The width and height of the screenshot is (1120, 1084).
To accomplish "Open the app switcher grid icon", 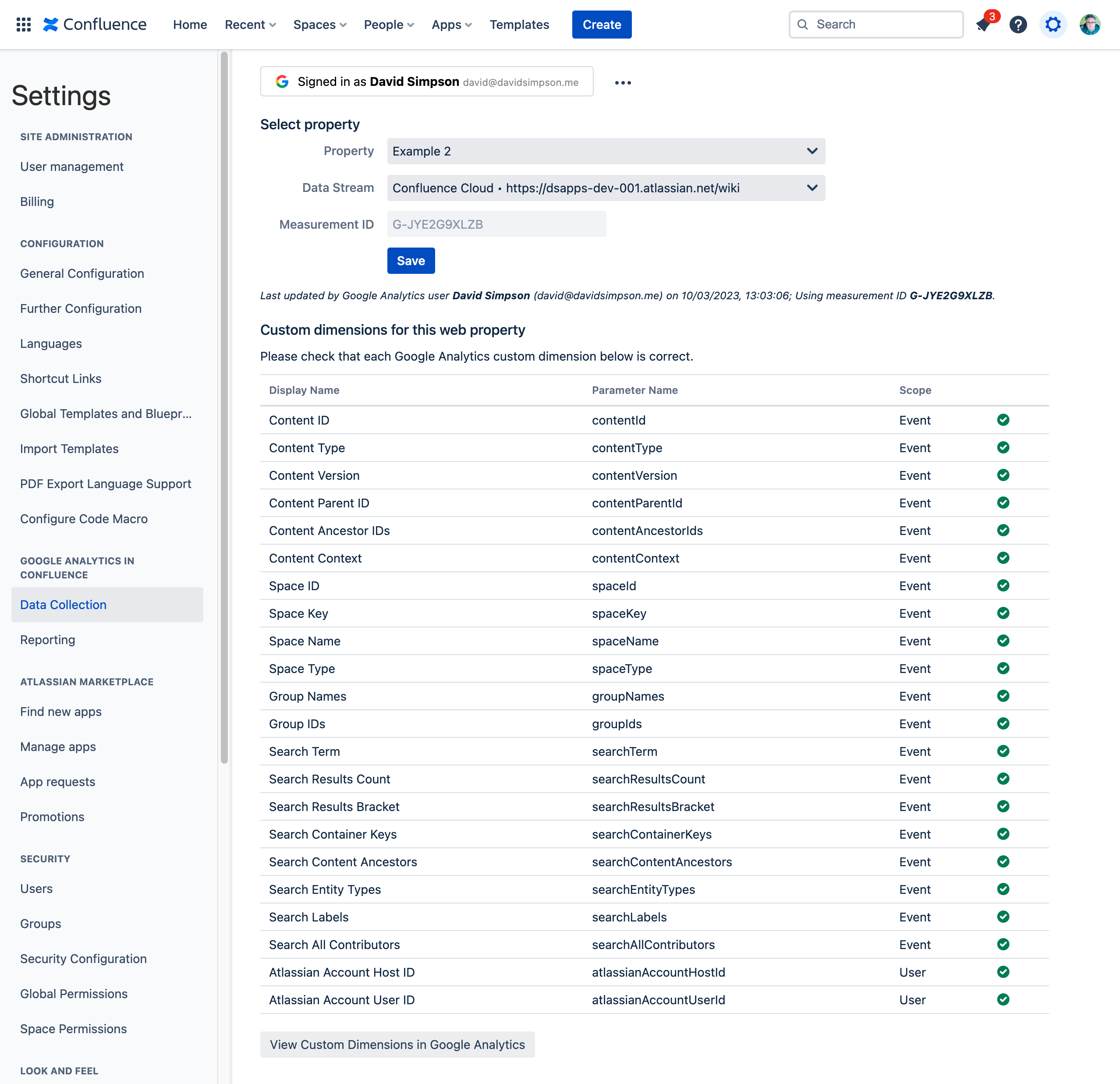I will coord(23,25).
